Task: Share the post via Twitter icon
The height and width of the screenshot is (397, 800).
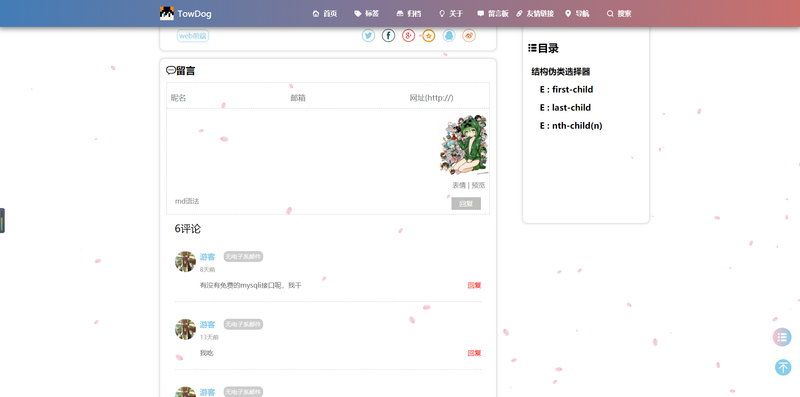Action: pos(368,36)
